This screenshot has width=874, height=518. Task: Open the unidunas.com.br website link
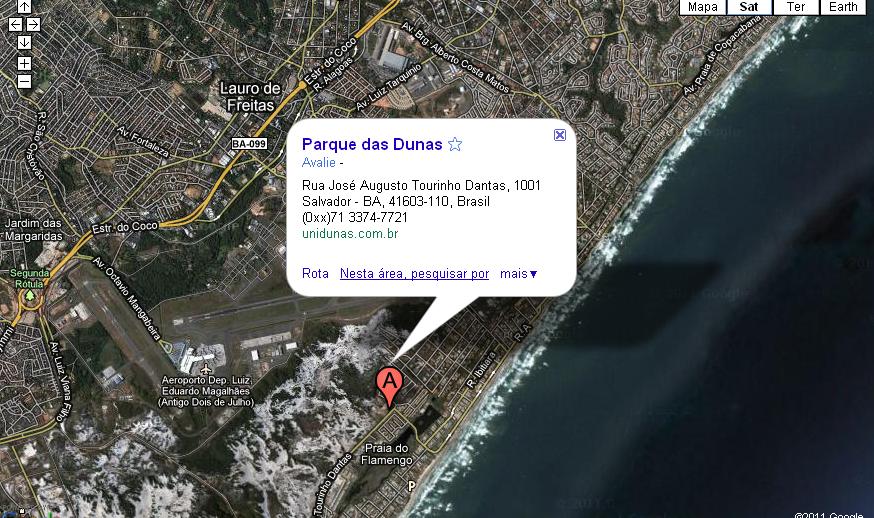[350, 234]
